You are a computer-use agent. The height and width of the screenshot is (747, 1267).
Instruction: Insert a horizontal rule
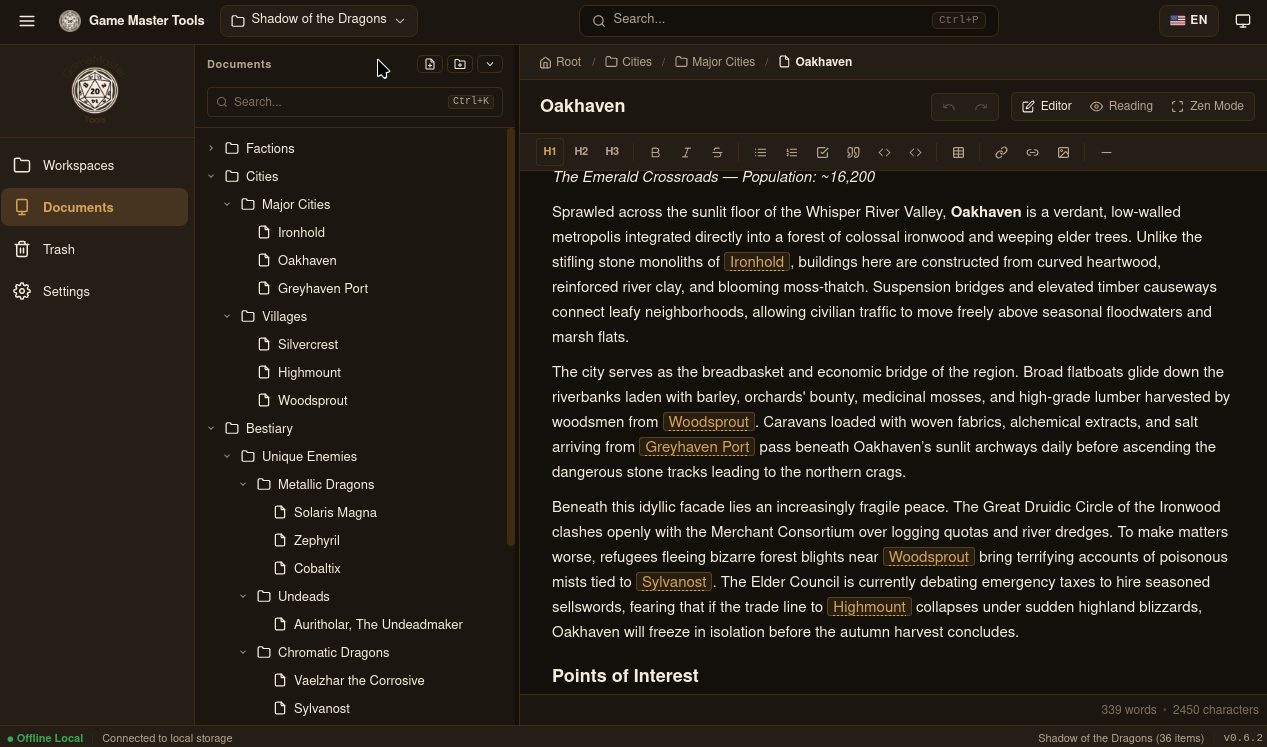pos(1106,152)
